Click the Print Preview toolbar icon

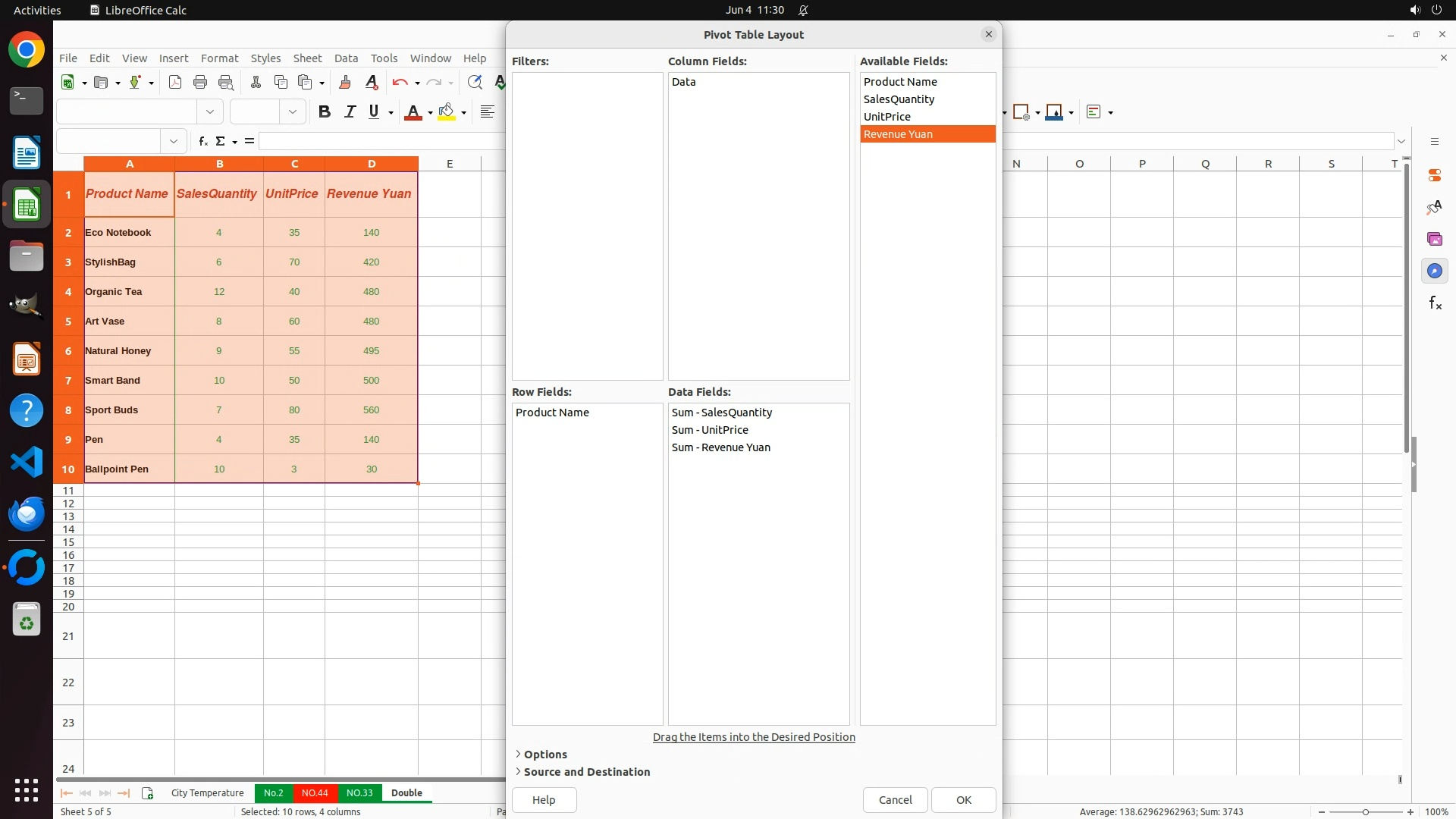(x=226, y=83)
